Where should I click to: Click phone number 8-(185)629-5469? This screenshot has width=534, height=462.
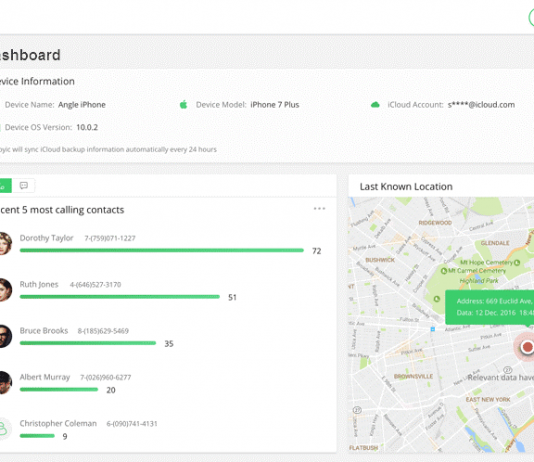click(103, 331)
